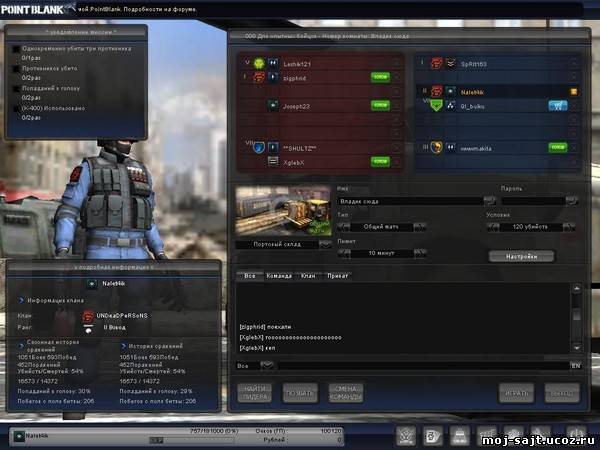
Task: Click the blue status badge on 0l_bulku's row
Action: coord(558,105)
